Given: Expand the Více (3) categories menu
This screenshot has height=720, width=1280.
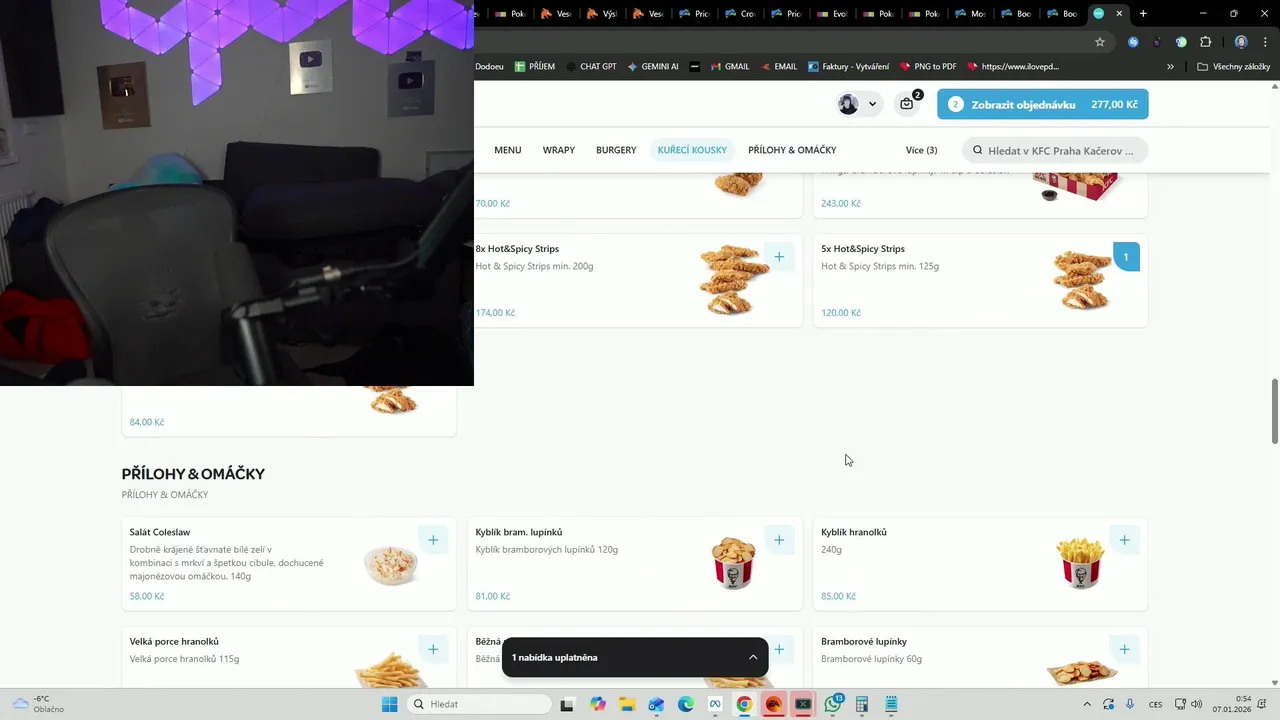Looking at the screenshot, I should pos(921,150).
